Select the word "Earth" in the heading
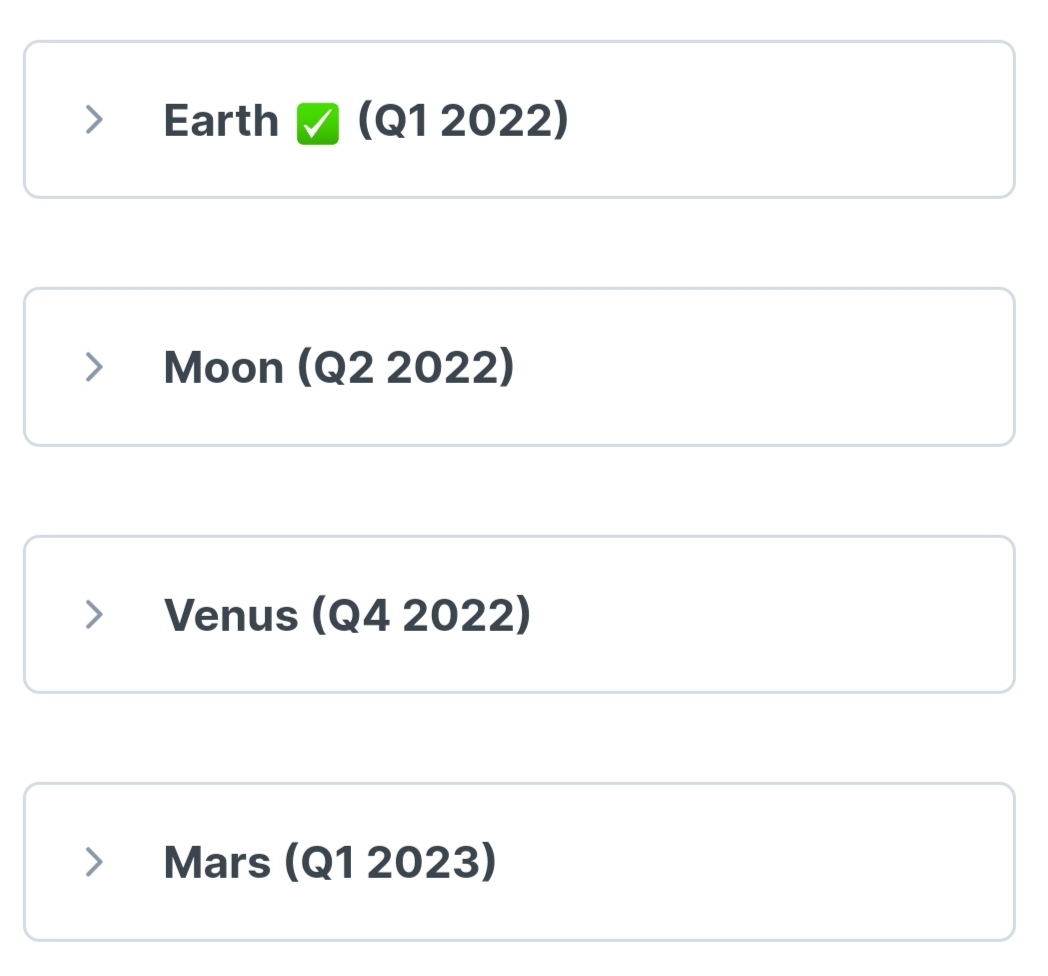 (221, 121)
